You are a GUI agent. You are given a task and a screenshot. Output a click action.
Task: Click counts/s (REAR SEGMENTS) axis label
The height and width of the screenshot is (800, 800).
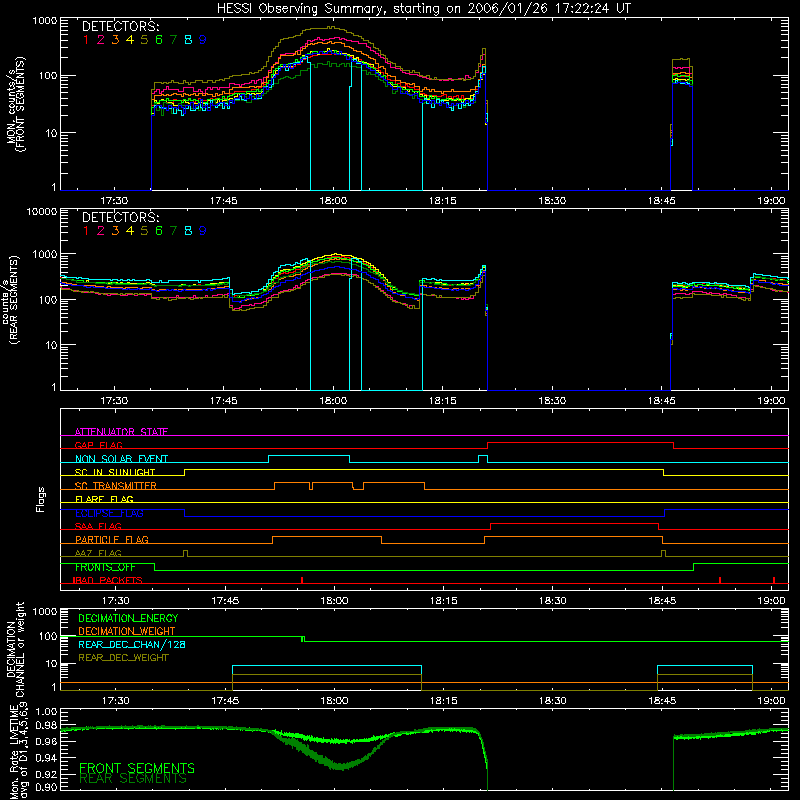[x=10, y=300]
